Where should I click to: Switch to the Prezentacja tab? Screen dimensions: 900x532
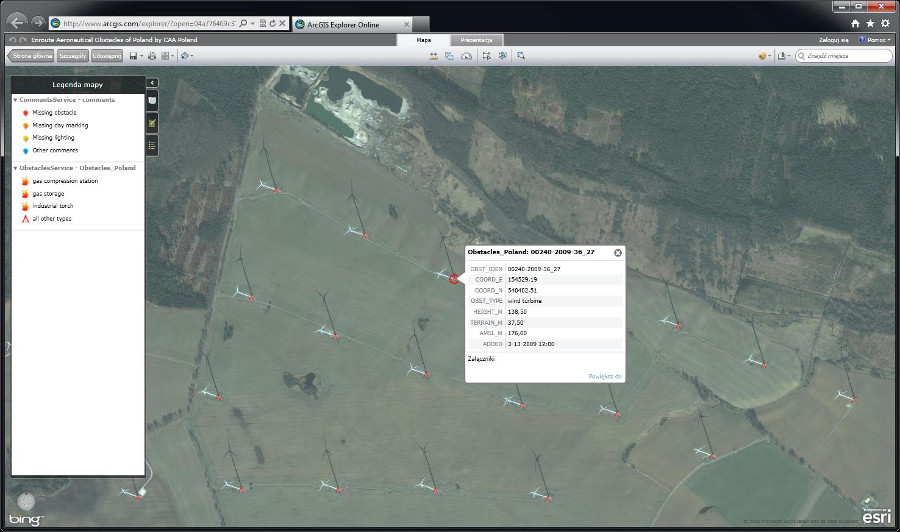[476, 39]
